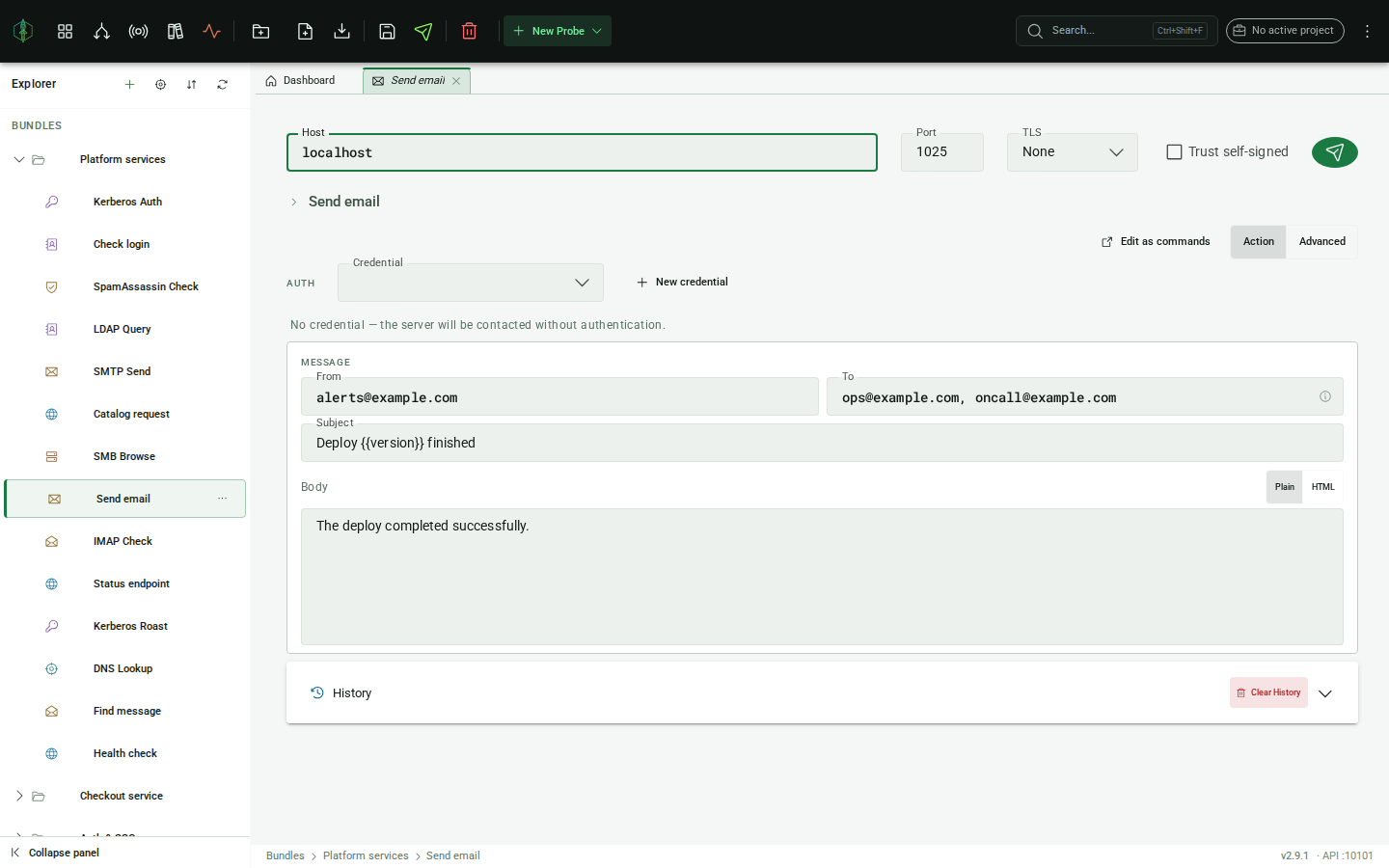The width and height of the screenshot is (1389, 868).
Task: Expand the Checkout service bundle
Action: pyautogui.click(x=19, y=796)
